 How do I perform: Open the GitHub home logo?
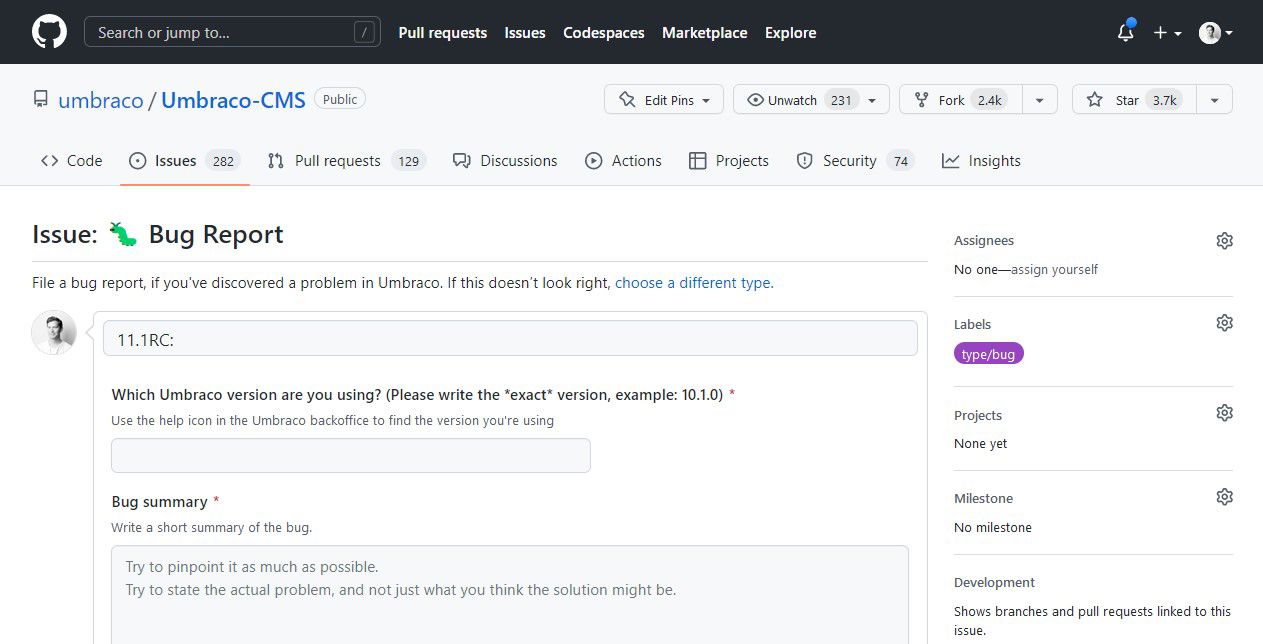pyautogui.click(x=49, y=32)
